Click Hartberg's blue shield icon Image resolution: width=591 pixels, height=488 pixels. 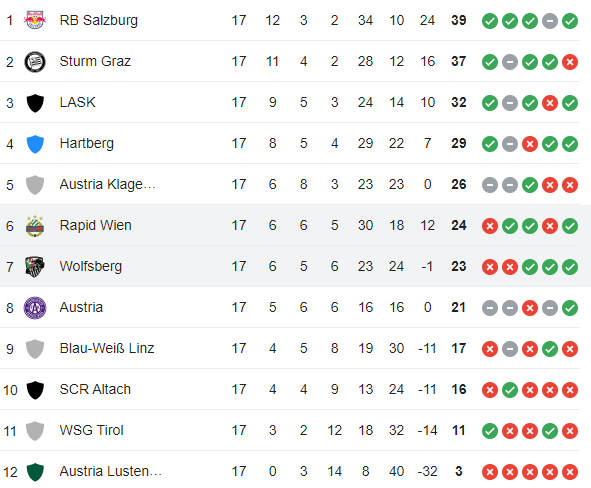point(35,144)
